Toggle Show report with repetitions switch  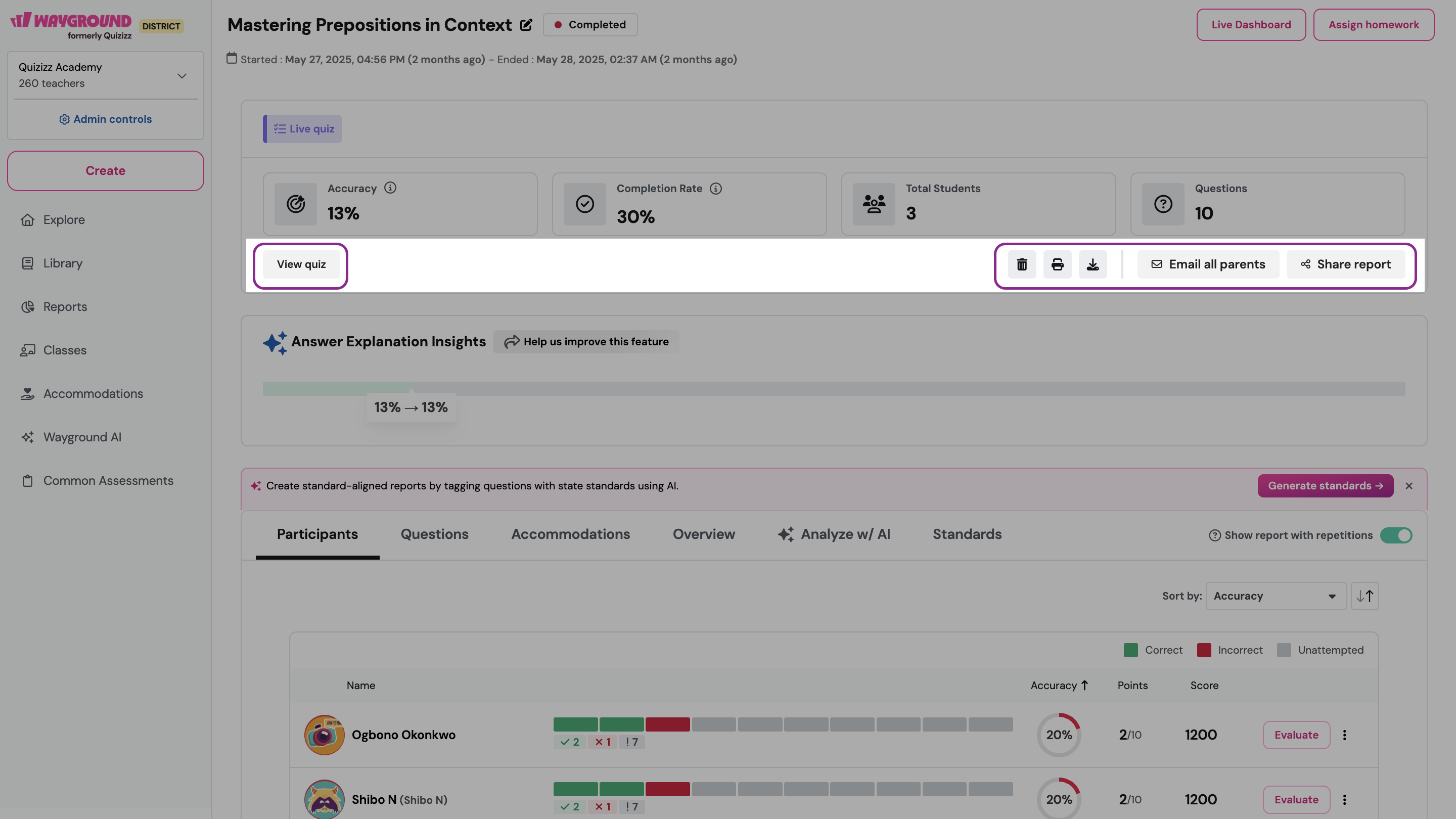click(1395, 535)
